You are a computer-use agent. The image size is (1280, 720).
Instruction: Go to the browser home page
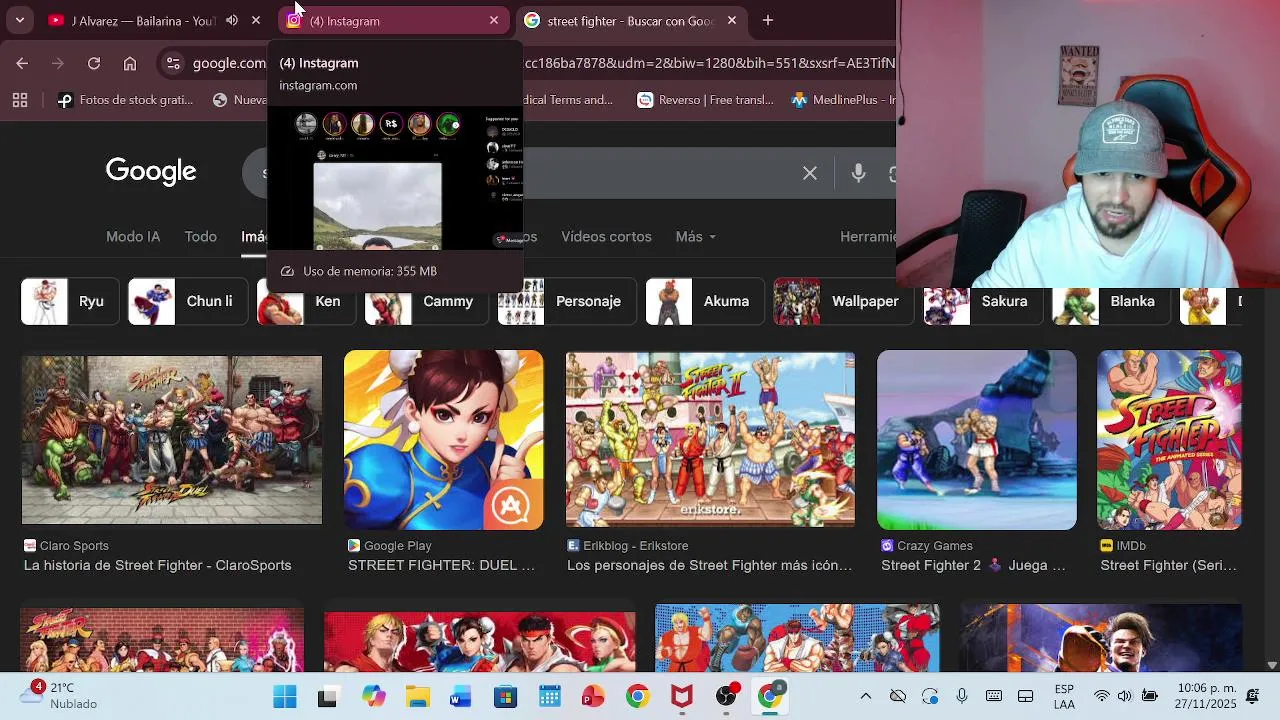(130, 63)
